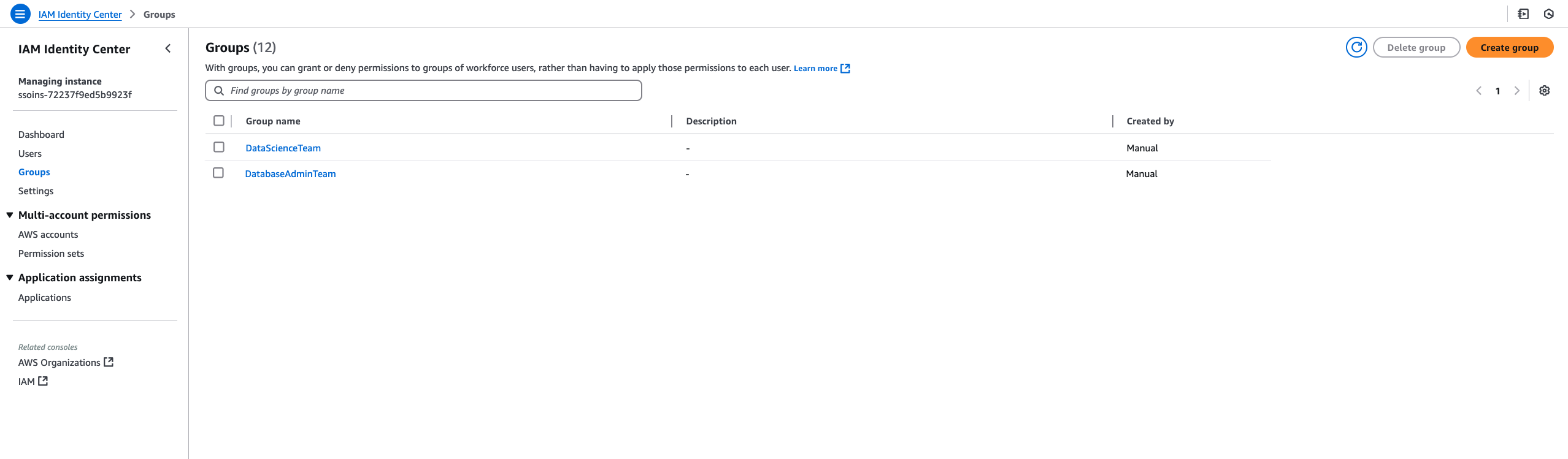Click the Create group button
This screenshot has width=1568, height=459.
click(x=1510, y=47)
